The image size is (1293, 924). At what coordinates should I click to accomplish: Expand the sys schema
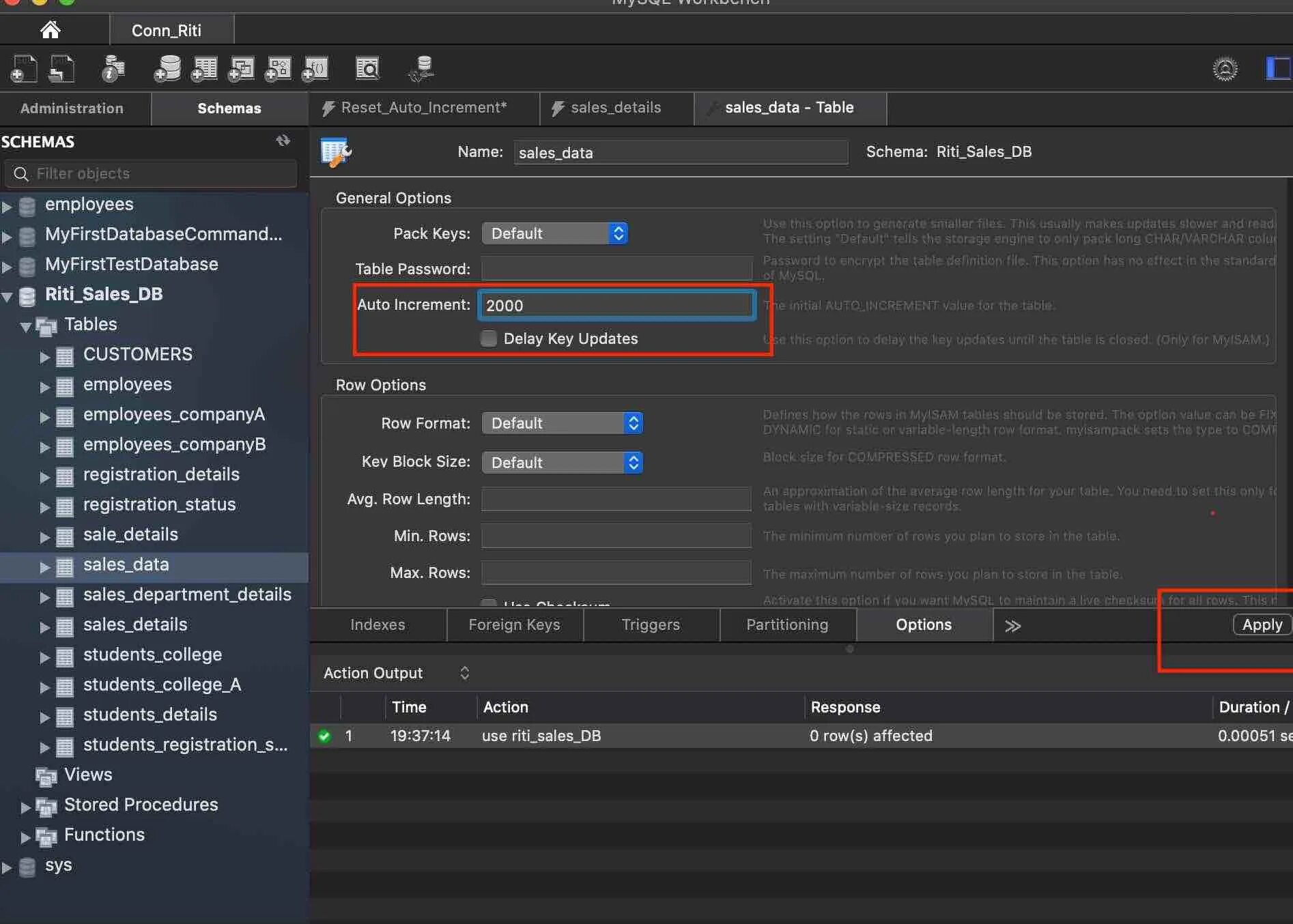point(7,867)
